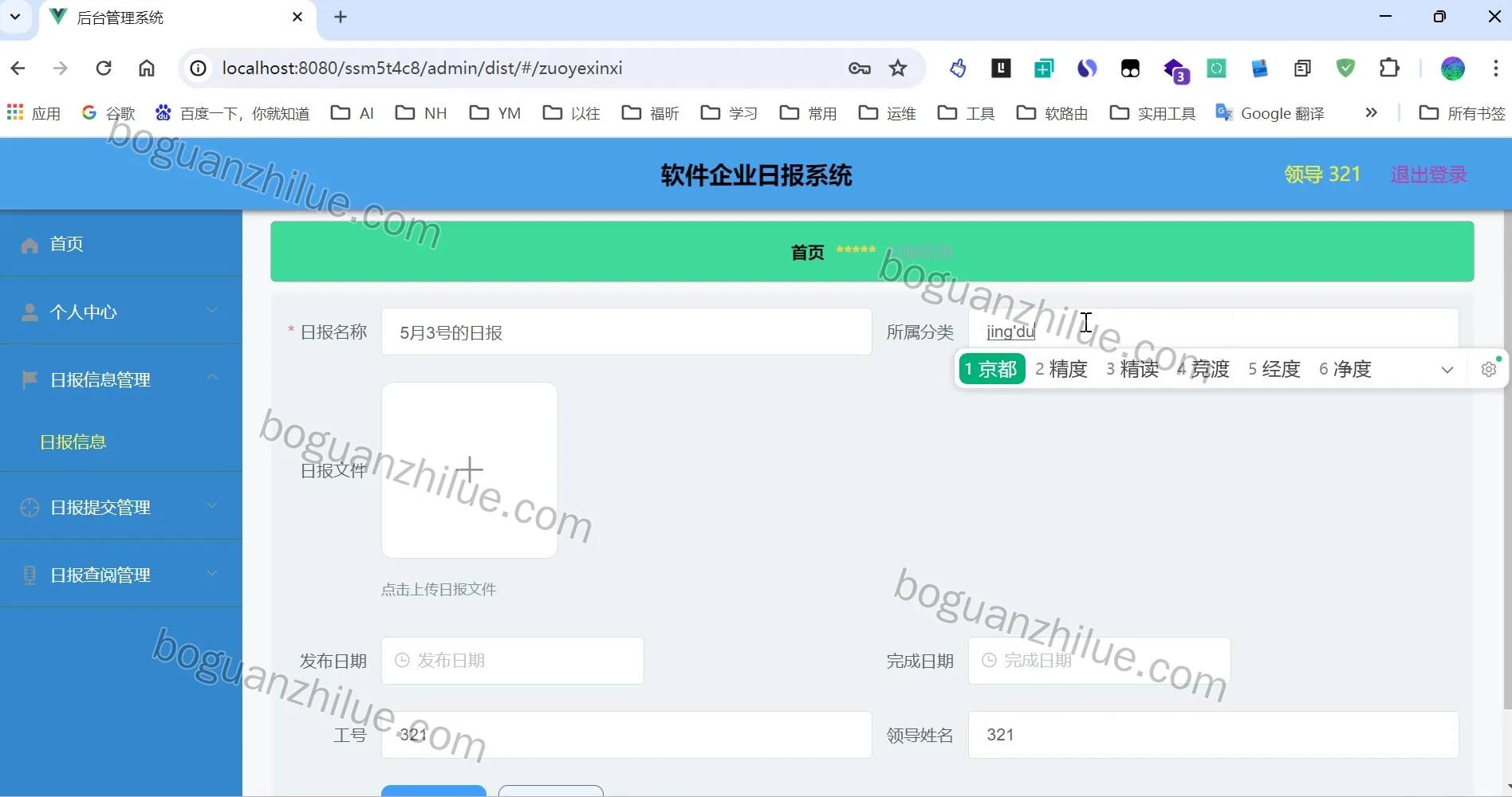The width and height of the screenshot is (1512, 797).
Task: Open the browser home page
Action: 147,69
